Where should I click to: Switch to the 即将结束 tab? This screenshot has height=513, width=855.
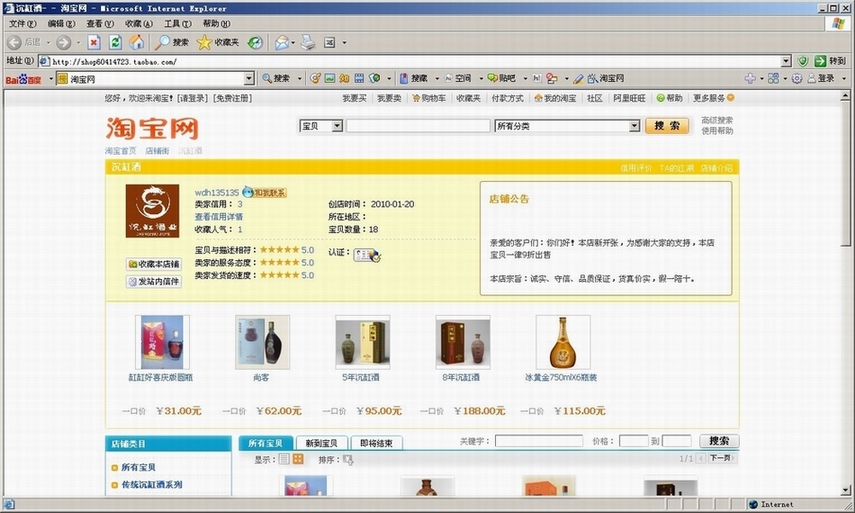pyautogui.click(x=376, y=443)
